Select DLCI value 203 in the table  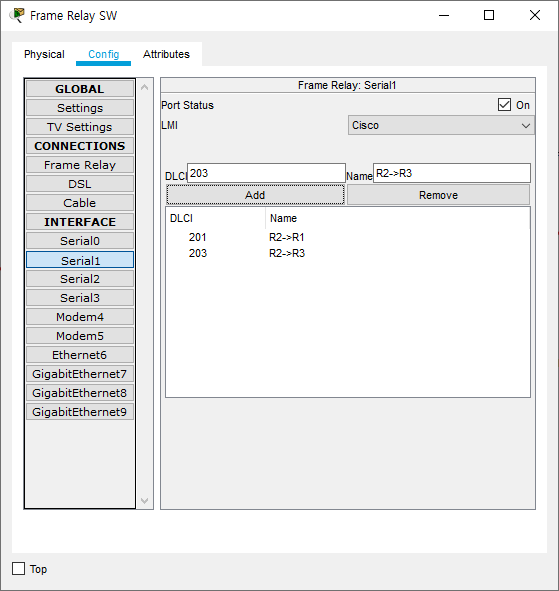click(198, 253)
